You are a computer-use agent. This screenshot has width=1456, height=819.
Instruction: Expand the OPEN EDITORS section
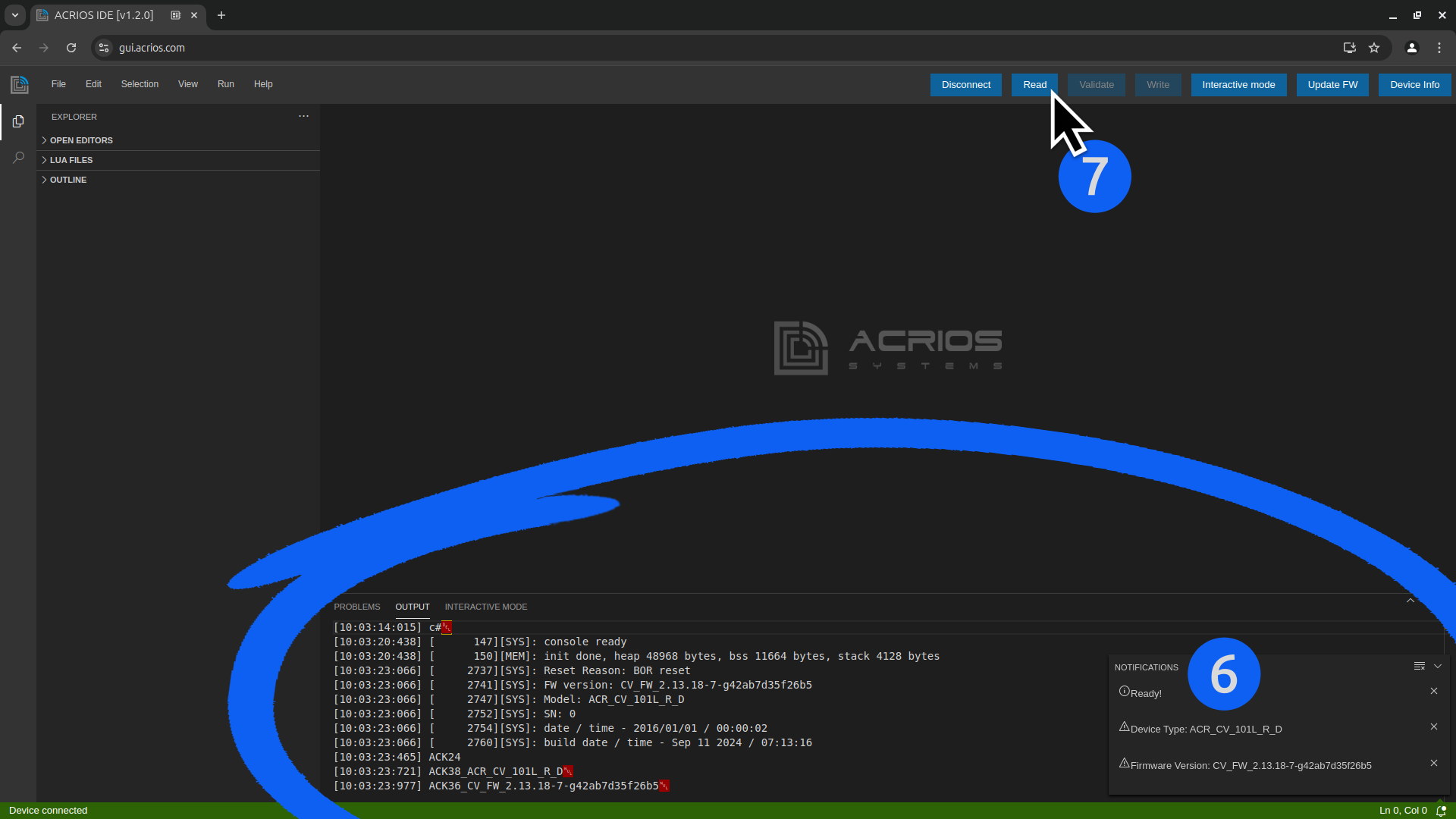pyautogui.click(x=81, y=140)
